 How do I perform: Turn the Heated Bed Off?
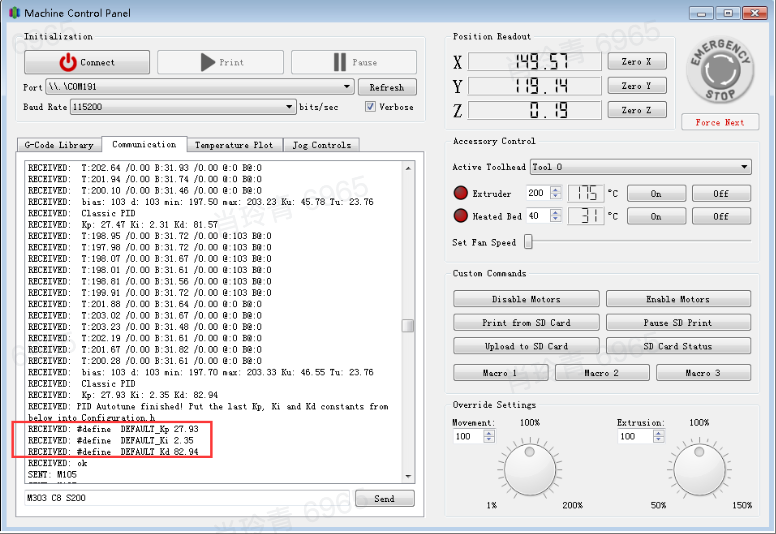click(720, 216)
